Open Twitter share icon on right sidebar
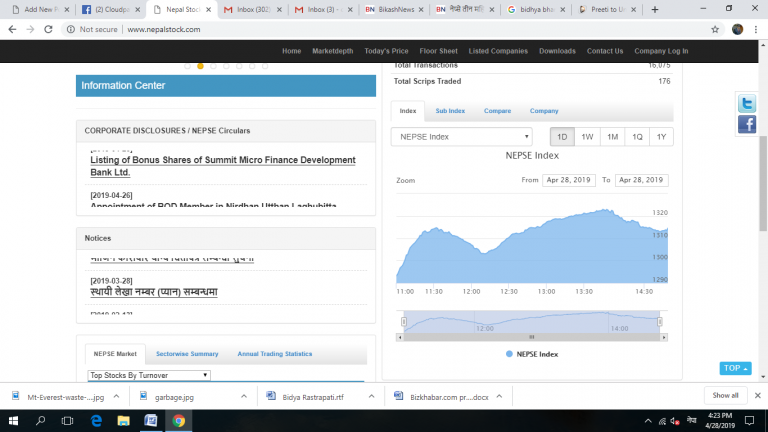The width and height of the screenshot is (768, 432). click(747, 103)
